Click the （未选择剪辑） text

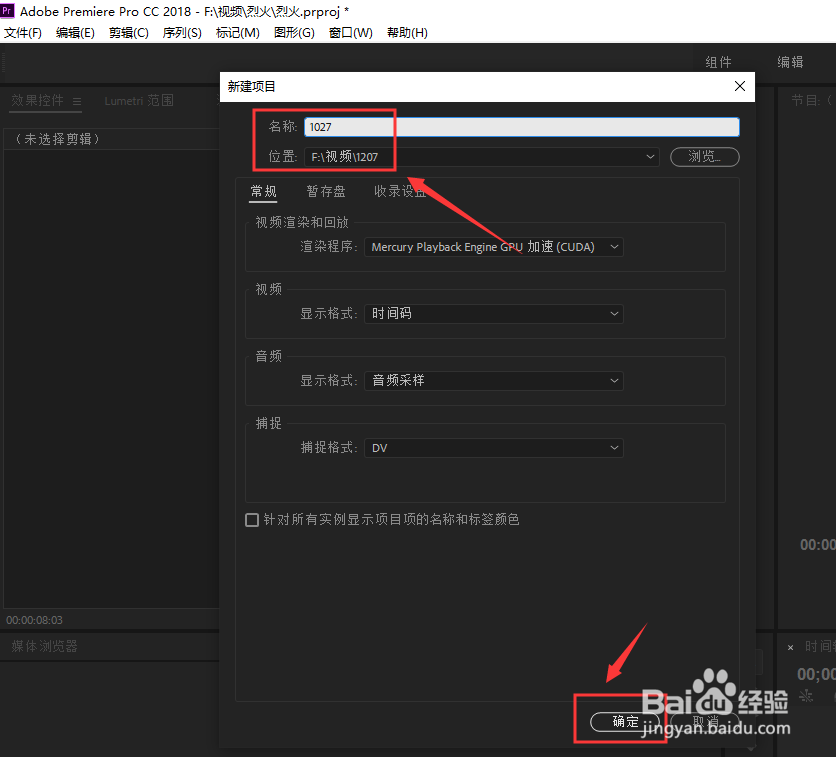(x=58, y=139)
